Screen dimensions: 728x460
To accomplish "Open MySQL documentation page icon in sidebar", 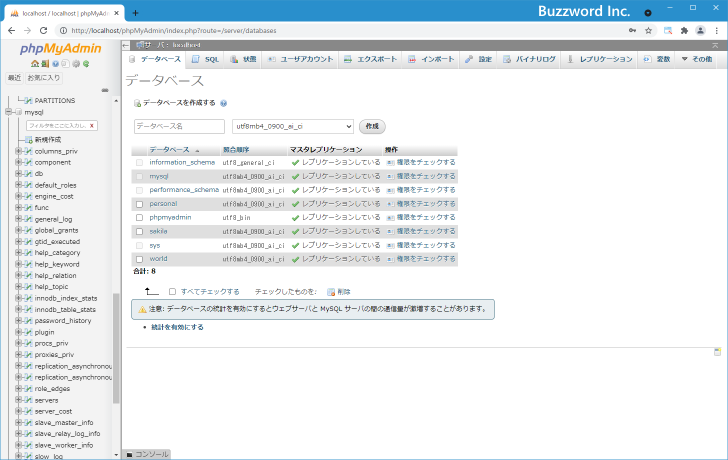I will pos(65,64).
